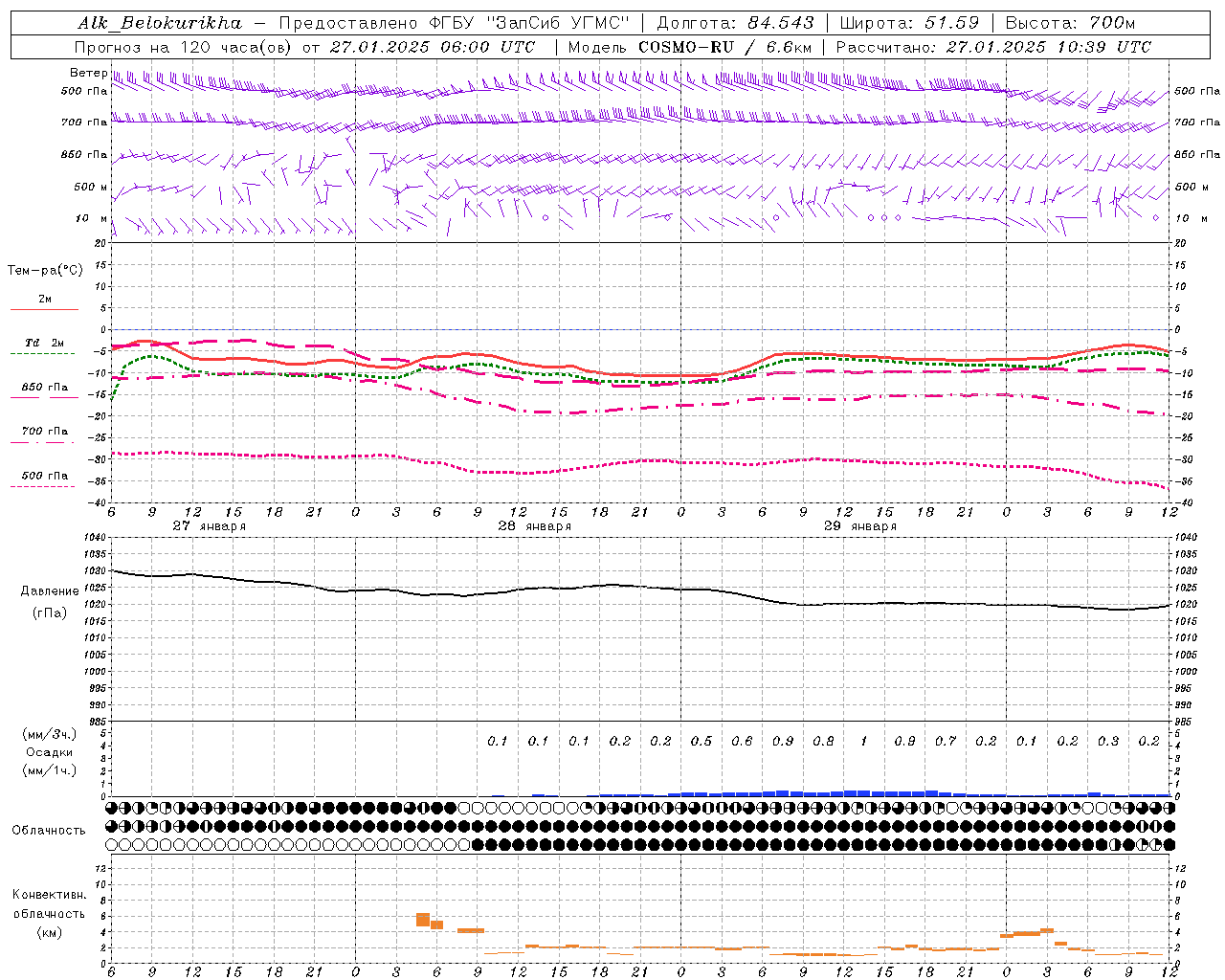Click the '(гПа)' unit label under Давление
This screenshot has height=980, width=1225.
tap(50, 613)
